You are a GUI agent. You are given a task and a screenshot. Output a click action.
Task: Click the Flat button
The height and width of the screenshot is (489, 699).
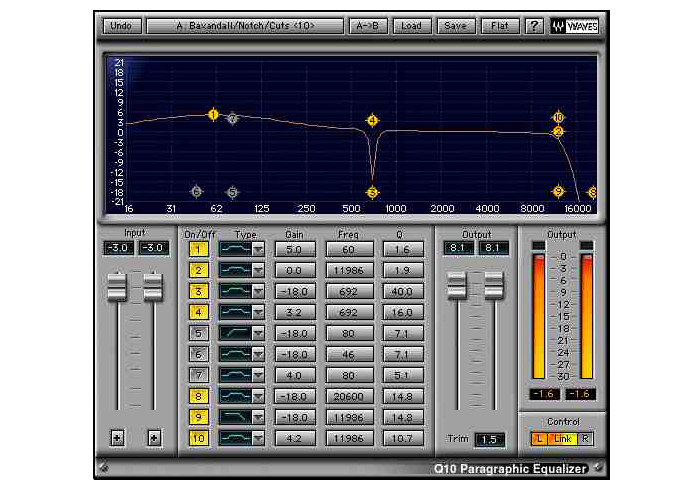(500, 26)
